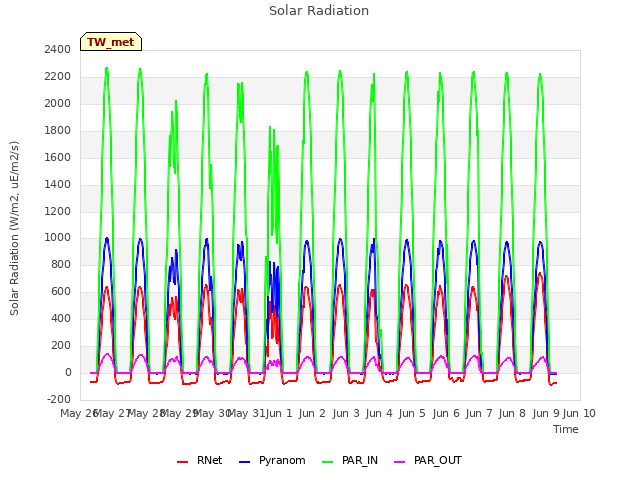This screenshot has width=640, height=480.
Task: Click the 800 y-axis tick label
Action: tap(61, 264)
